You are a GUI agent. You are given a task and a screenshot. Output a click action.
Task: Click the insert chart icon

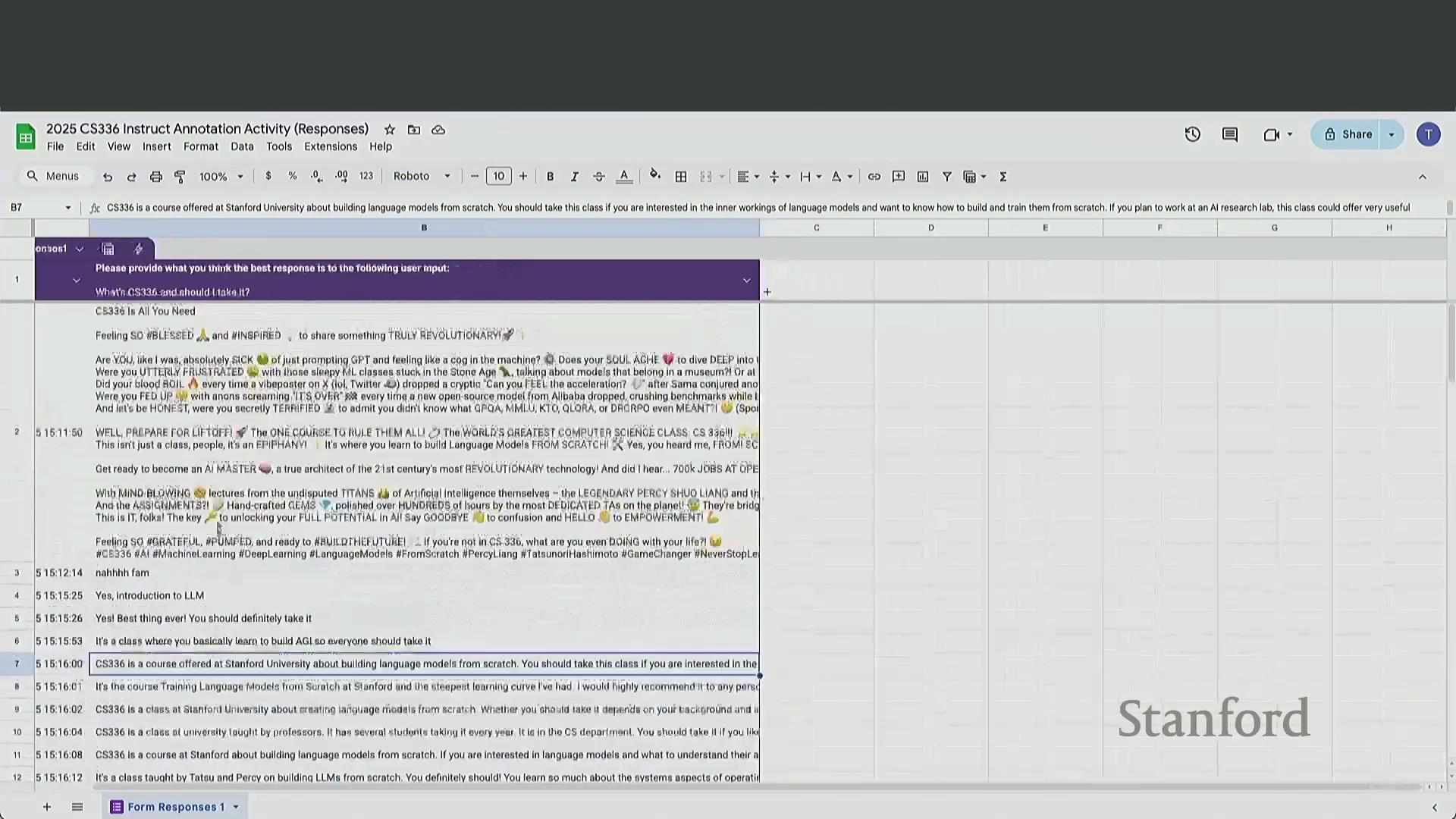click(x=922, y=177)
